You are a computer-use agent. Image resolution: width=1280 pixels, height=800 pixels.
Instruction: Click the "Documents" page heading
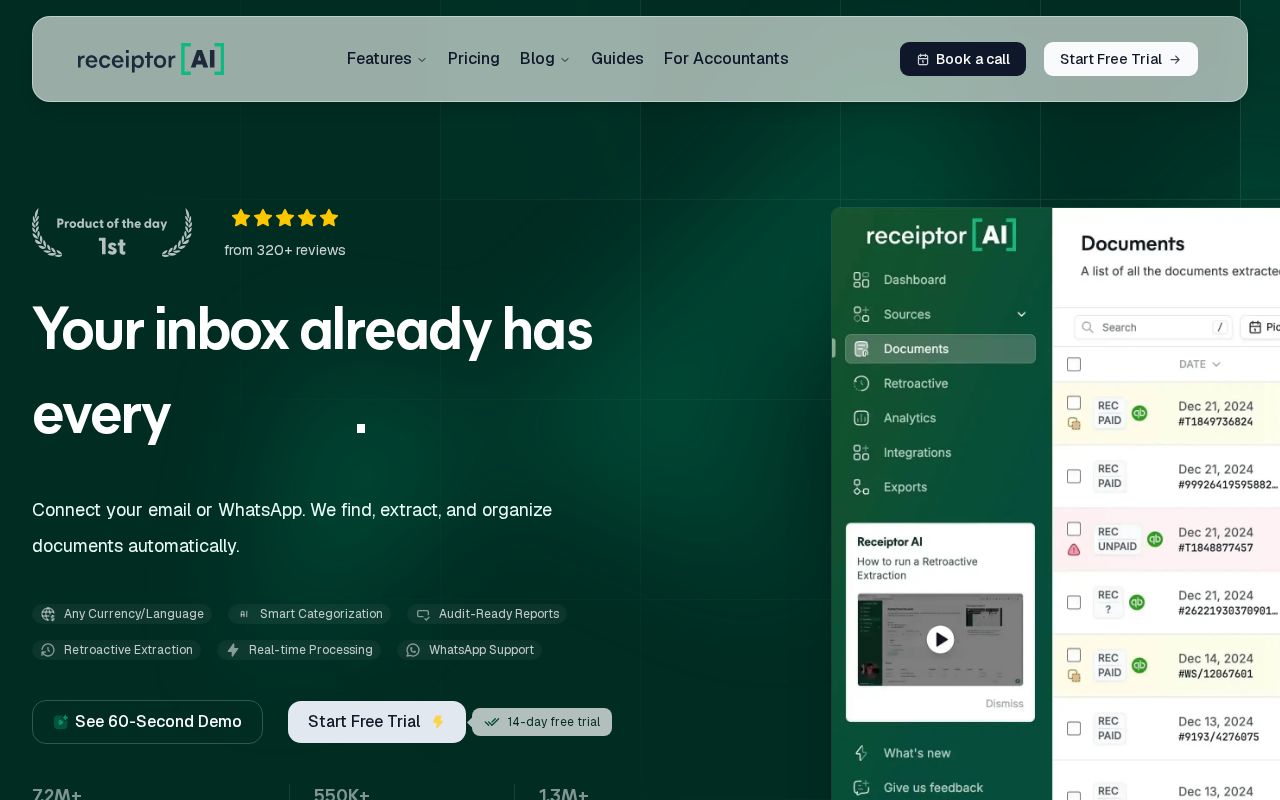(x=1133, y=243)
